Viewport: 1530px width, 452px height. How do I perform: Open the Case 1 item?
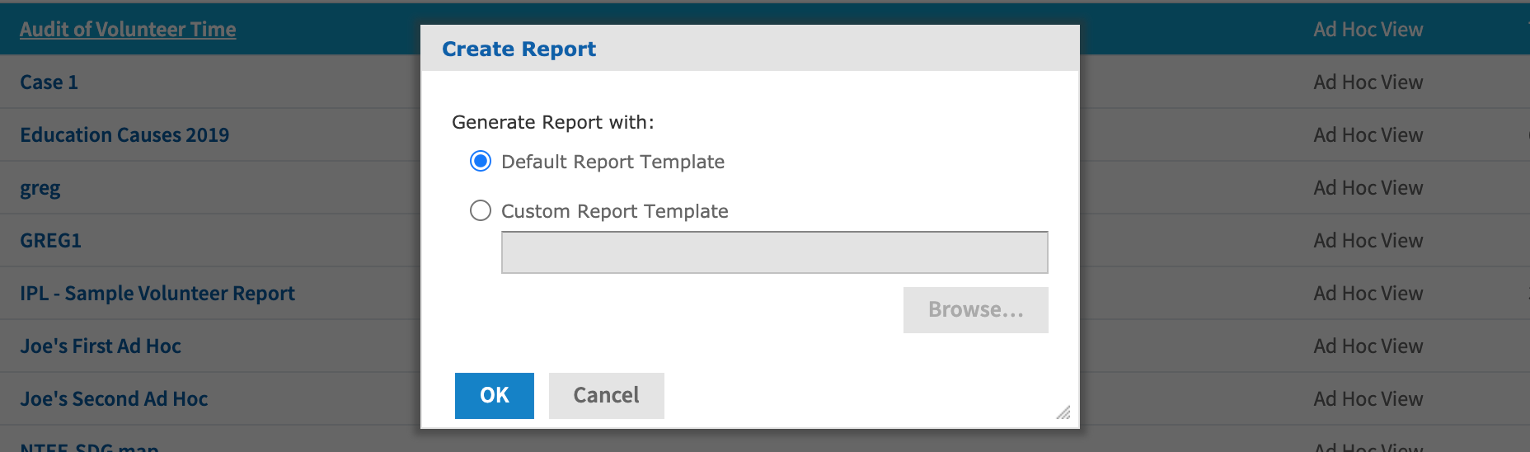point(49,82)
